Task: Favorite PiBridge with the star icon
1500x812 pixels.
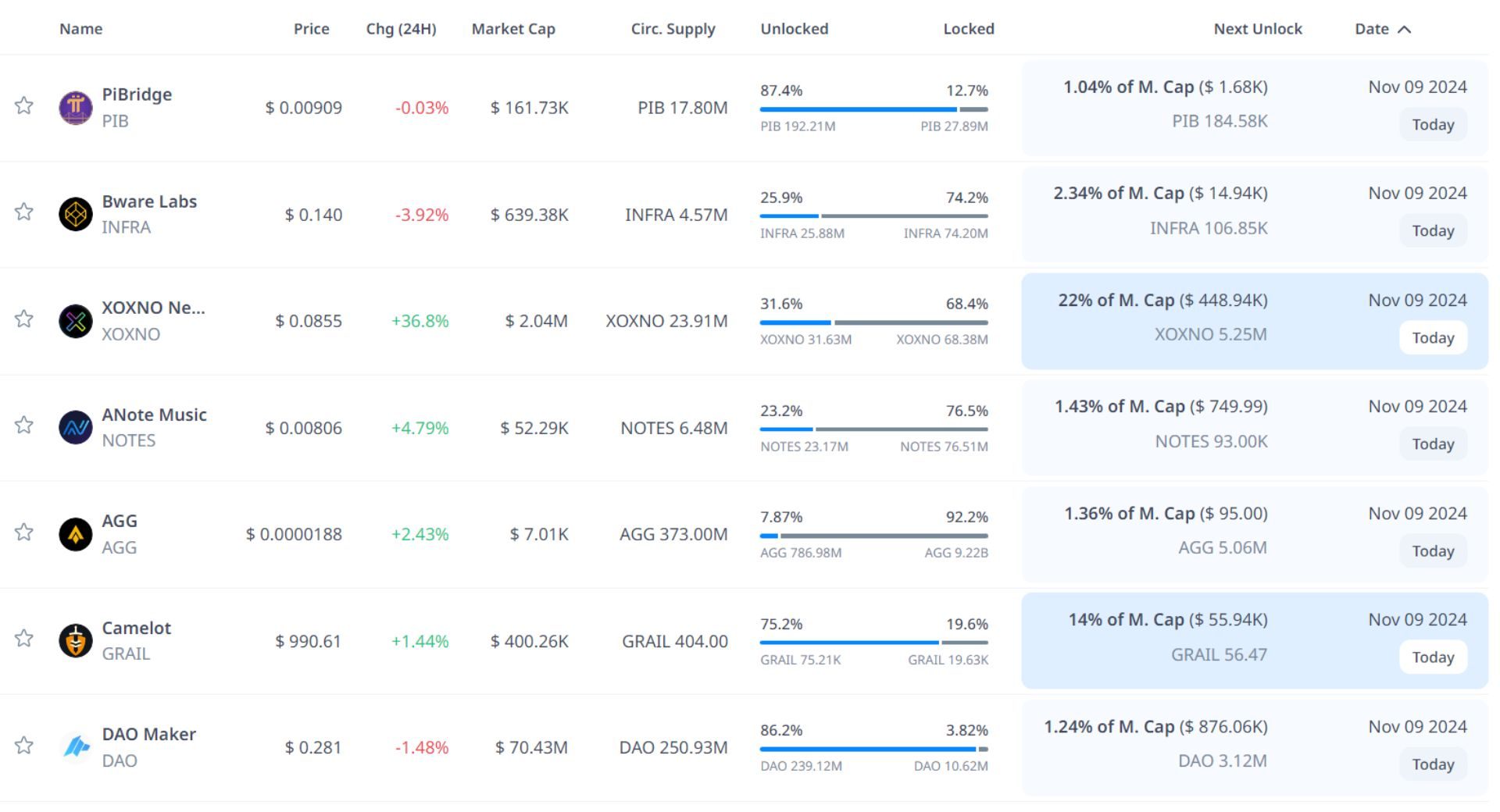Action: pyautogui.click(x=24, y=105)
